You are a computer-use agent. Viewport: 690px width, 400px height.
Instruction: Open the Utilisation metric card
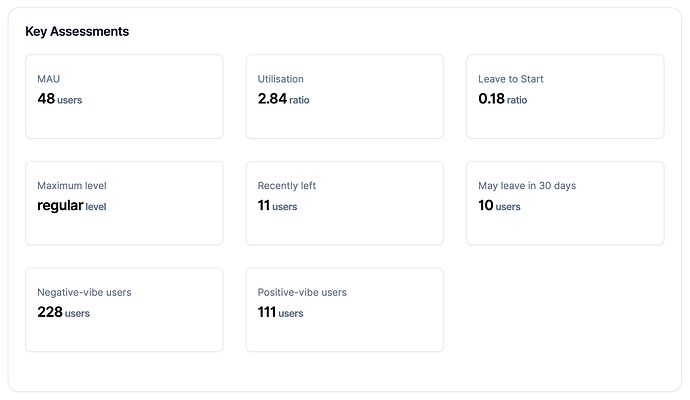[x=345, y=96]
